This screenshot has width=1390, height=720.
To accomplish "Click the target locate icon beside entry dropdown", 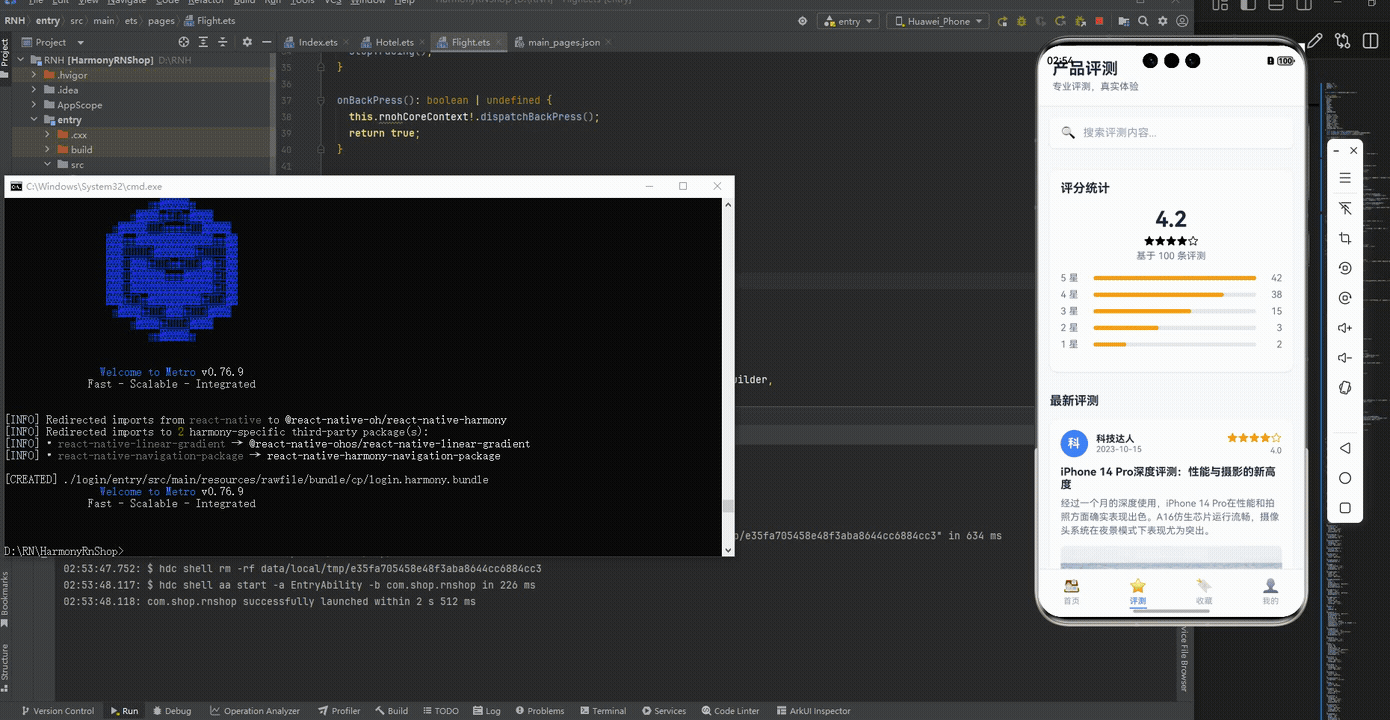I will (x=802, y=21).
